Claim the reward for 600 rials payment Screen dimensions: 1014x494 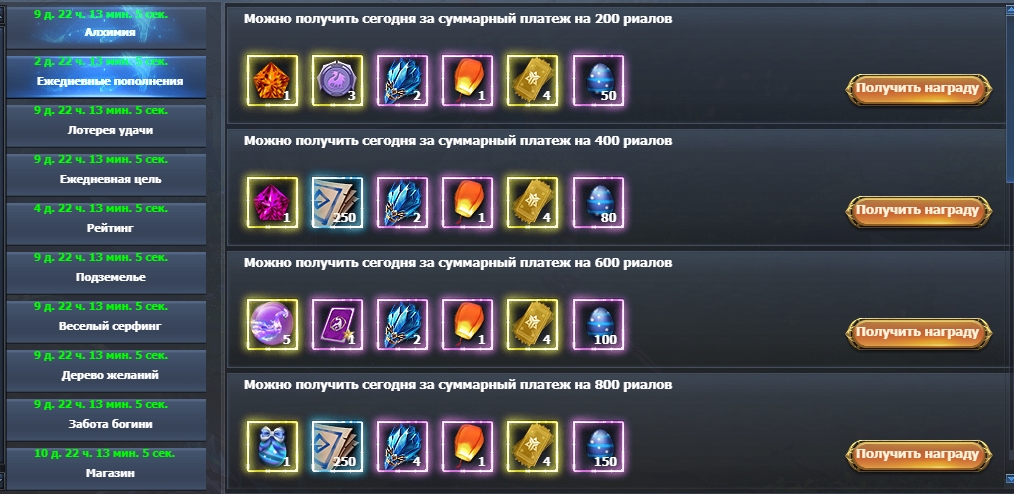(x=918, y=332)
